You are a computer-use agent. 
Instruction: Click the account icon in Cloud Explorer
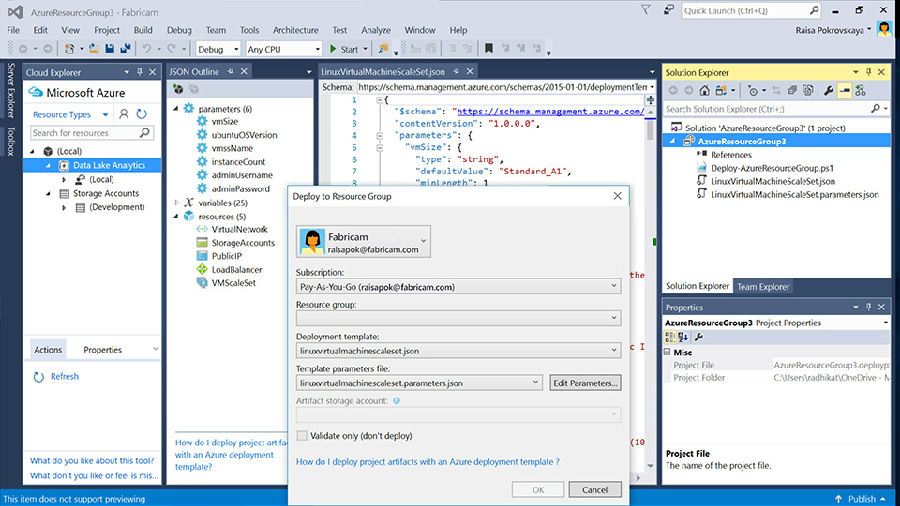tap(123, 114)
